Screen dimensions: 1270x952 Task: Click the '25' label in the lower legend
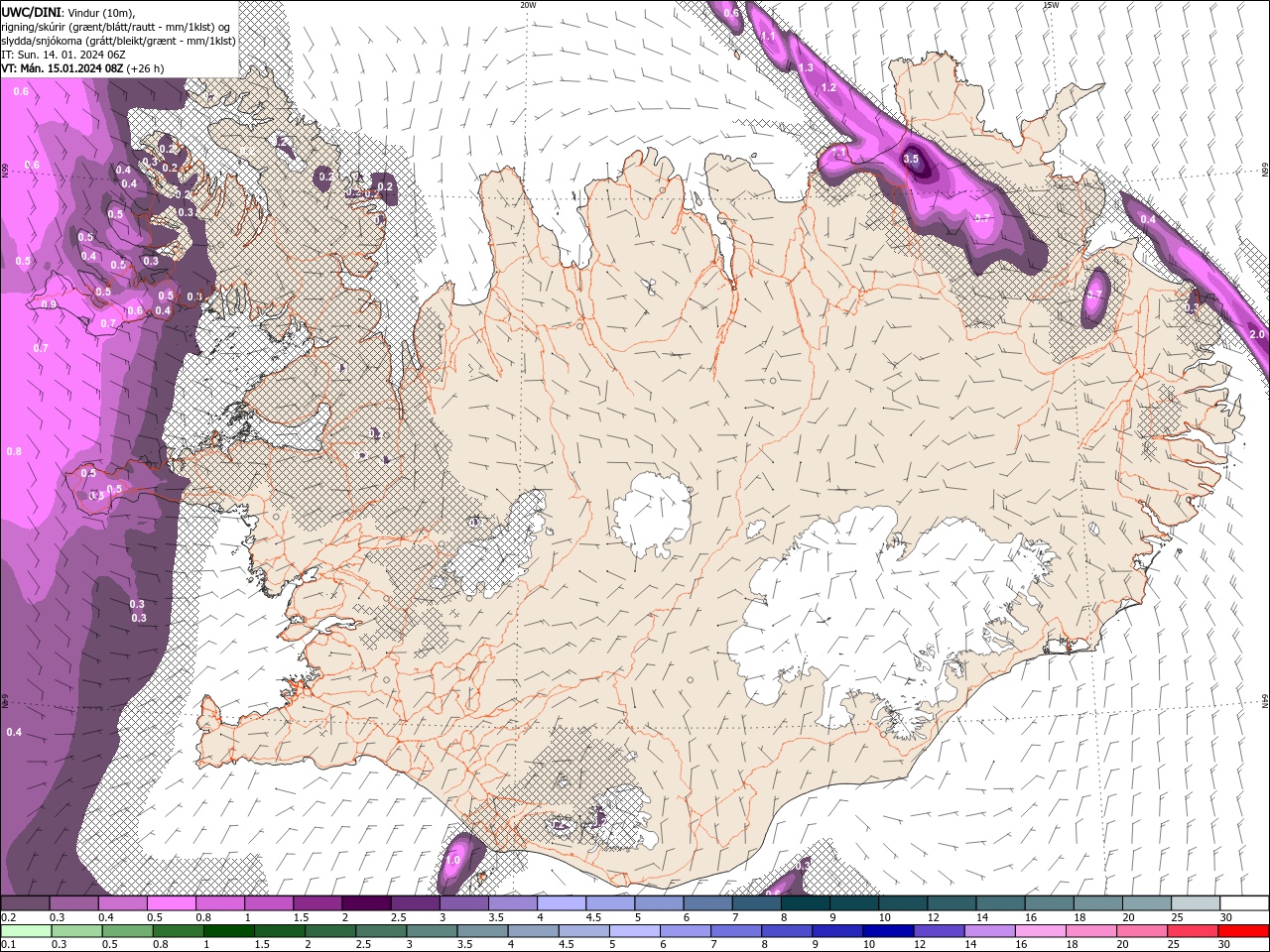tap(1173, 945)
